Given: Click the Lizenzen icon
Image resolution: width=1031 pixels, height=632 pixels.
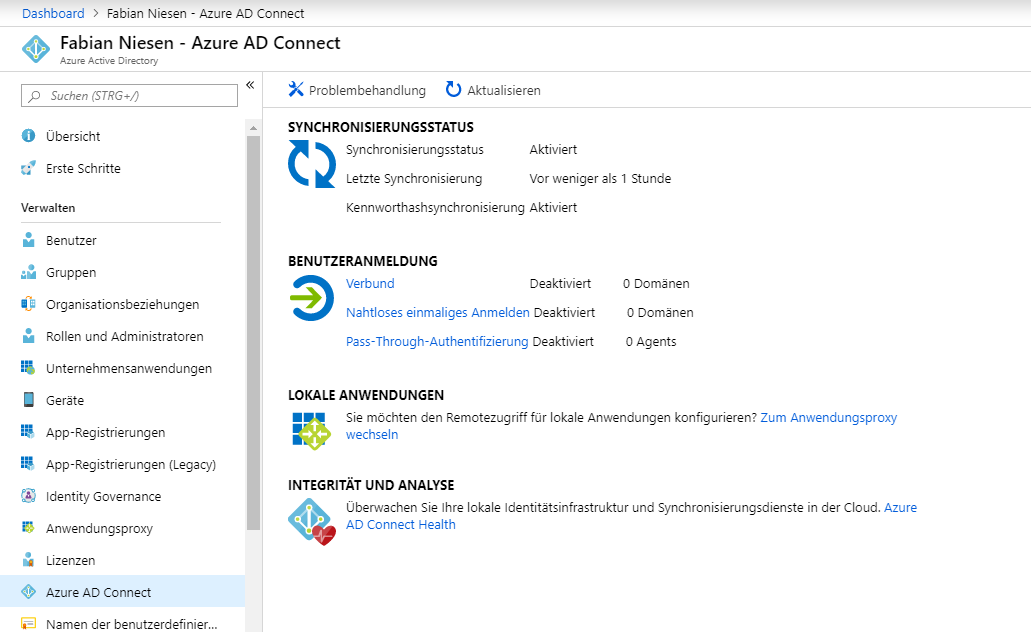Looking at the screenshot, I should tap(28, 560).
